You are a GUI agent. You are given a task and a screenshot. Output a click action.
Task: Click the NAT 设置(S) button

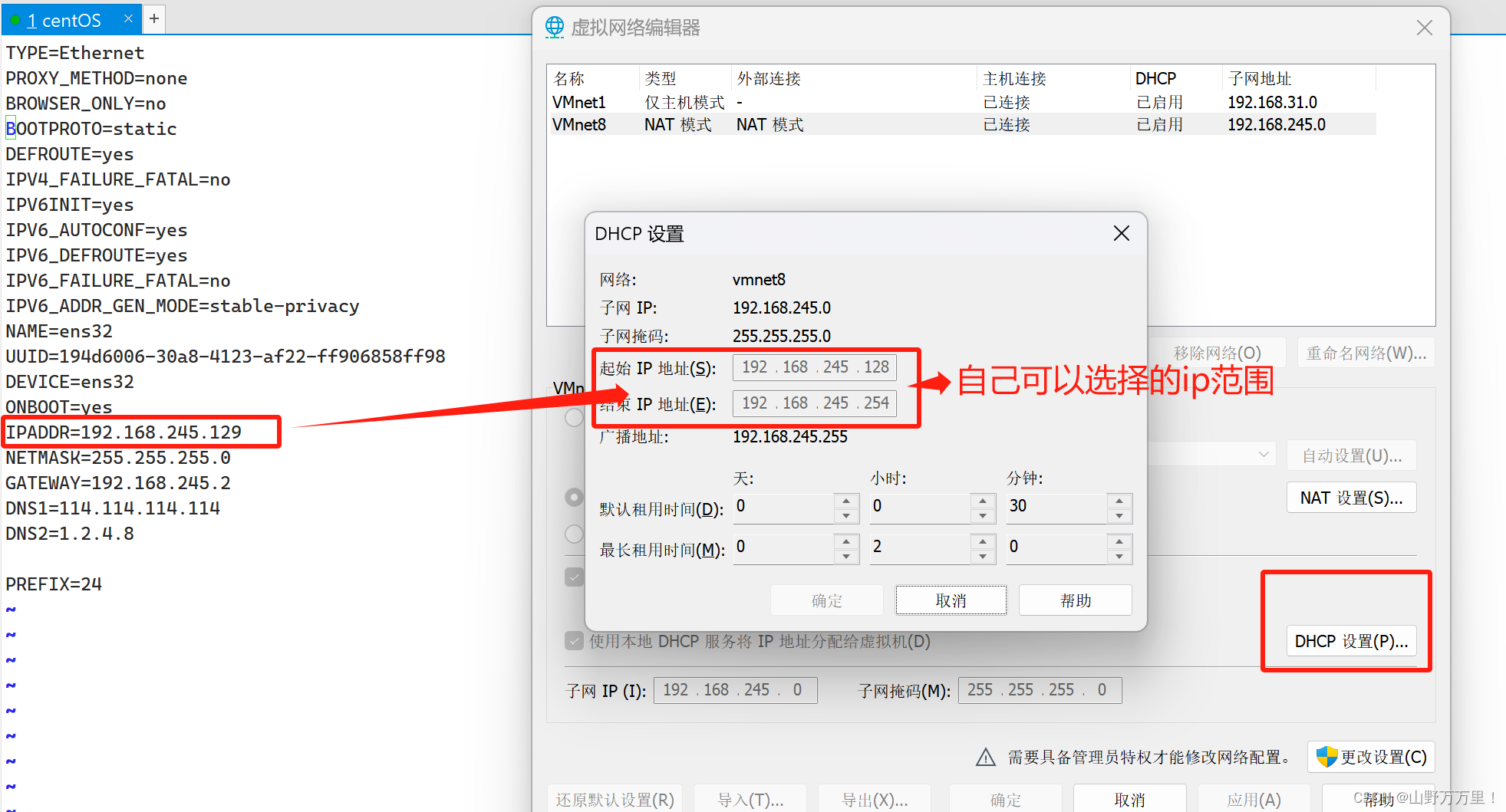coord(1351,497)
